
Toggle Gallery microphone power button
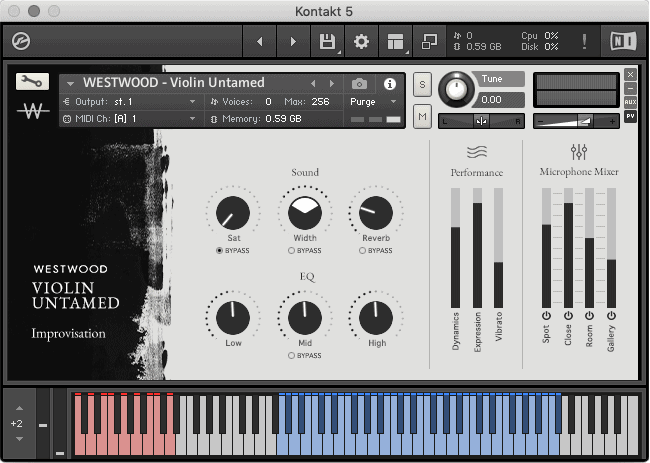tap(611, 316)
